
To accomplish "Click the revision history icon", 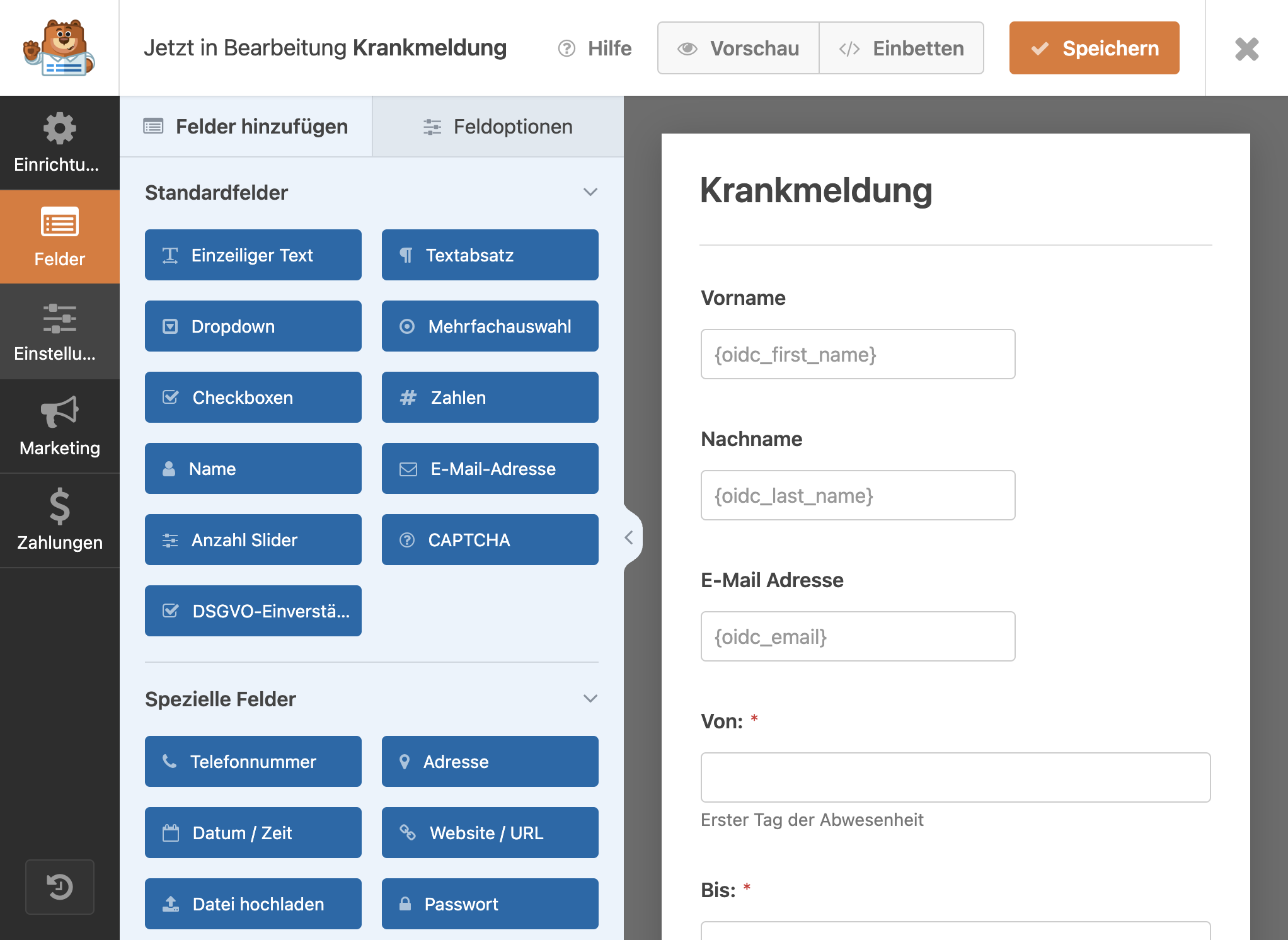I will pos(60,887).
